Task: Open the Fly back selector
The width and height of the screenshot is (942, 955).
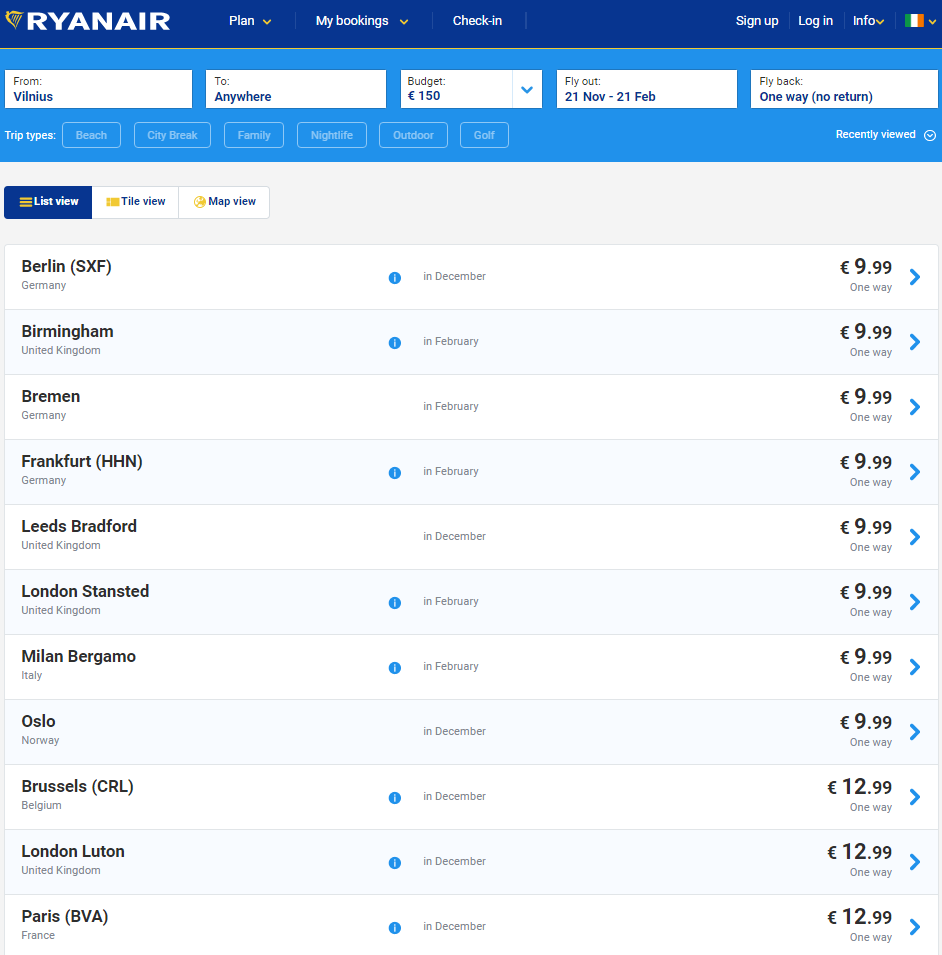Action: coord(844,90)
